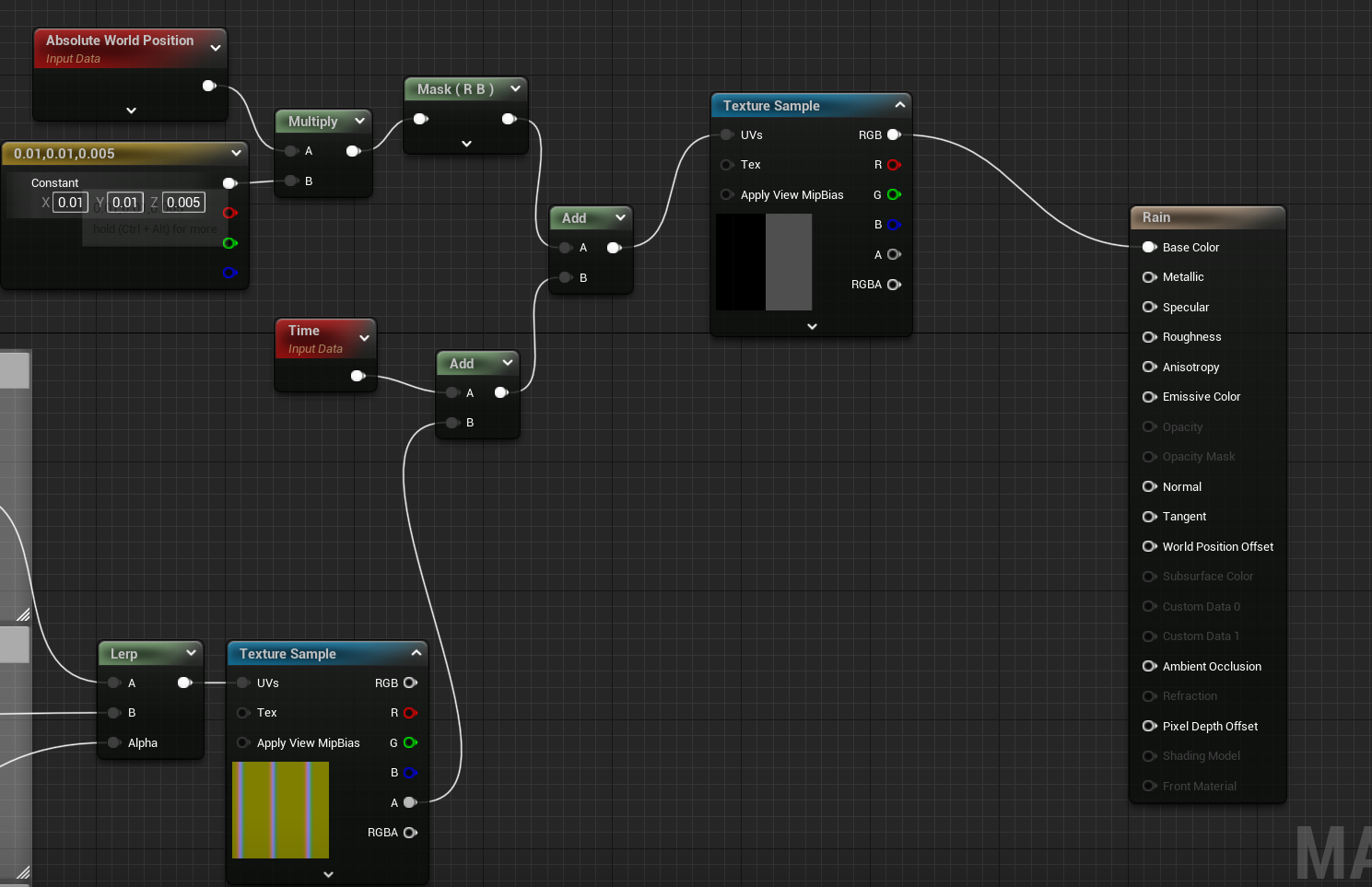Screen dimensions: 1372x887
Task: Toggle the Multiply node header chevron
Action: pyautogui.click(x=360, y=121)
